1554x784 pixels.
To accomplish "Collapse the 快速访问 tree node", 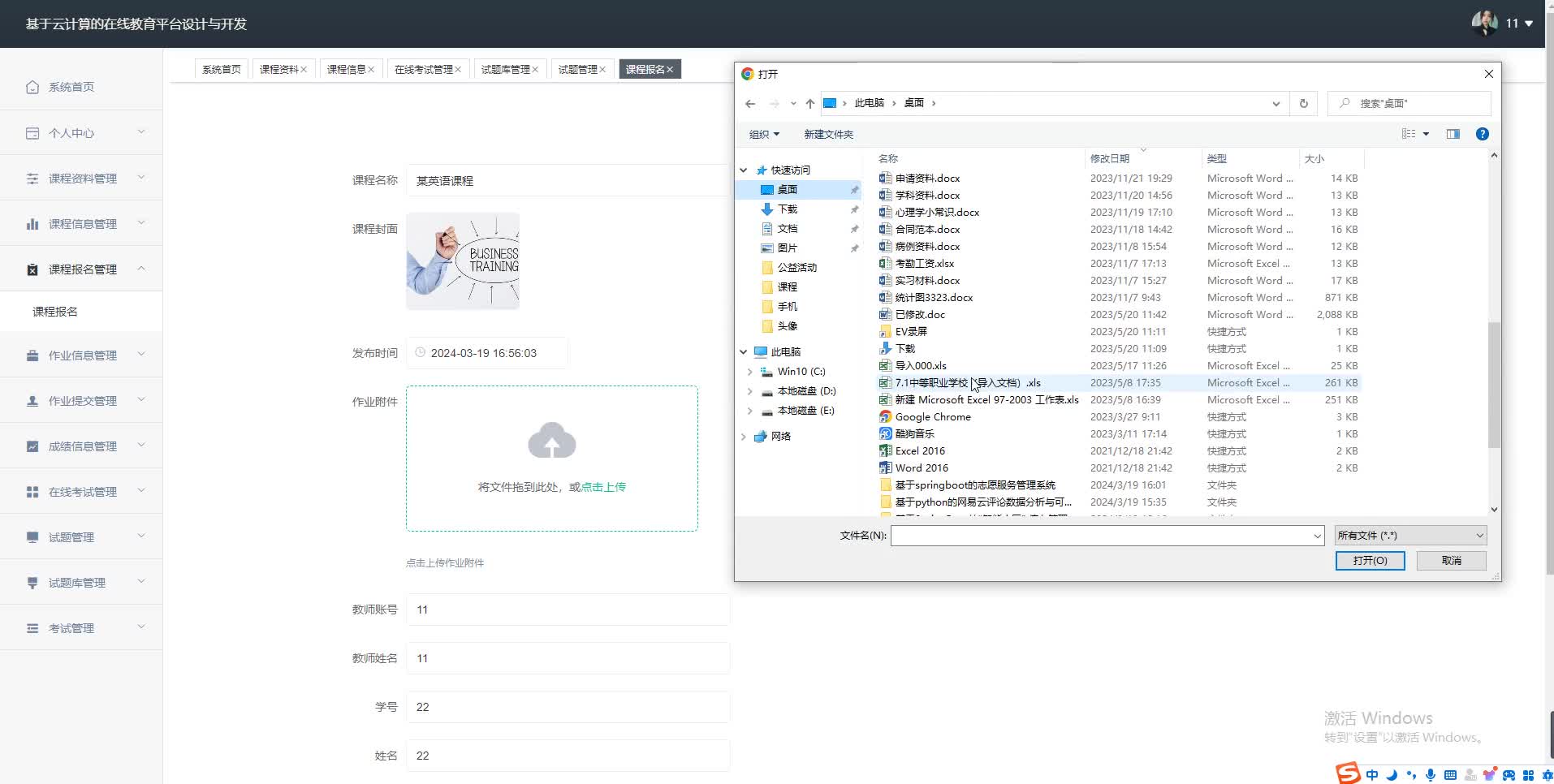I will (x=743, y=170).
